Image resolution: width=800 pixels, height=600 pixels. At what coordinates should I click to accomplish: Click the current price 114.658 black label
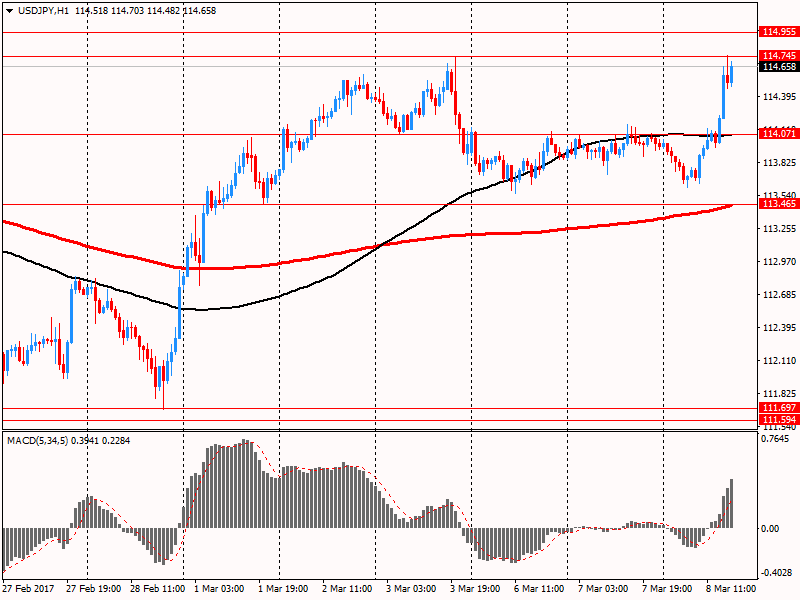point(779,67)
